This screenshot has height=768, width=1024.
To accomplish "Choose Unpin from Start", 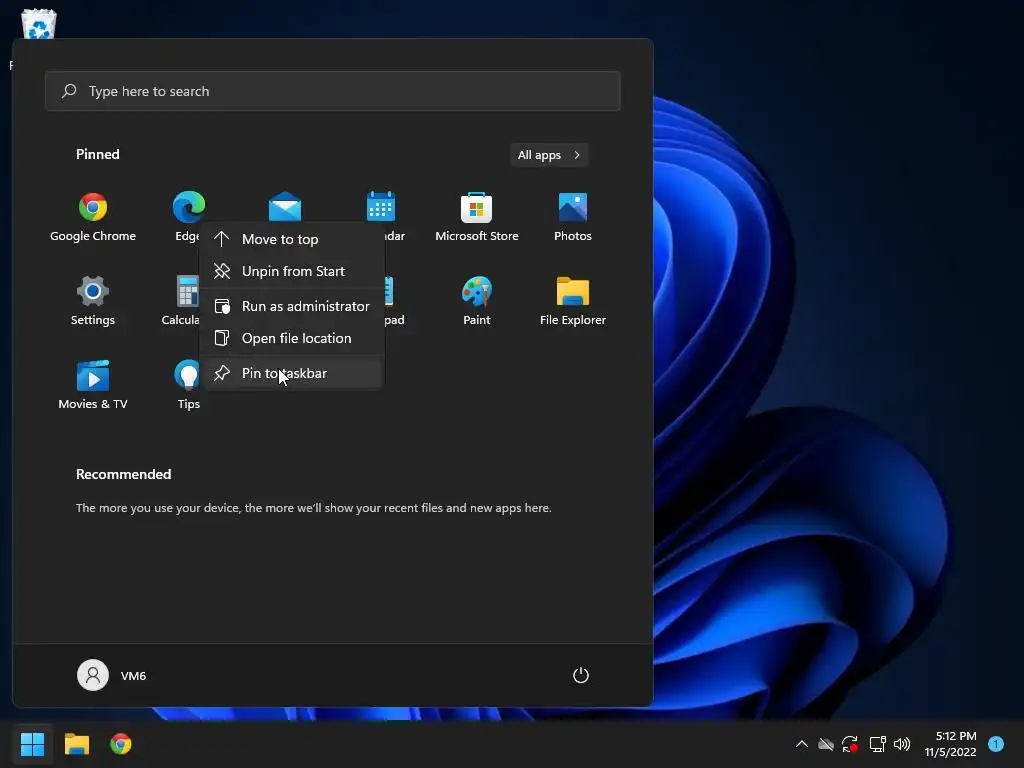I will 291,271.
